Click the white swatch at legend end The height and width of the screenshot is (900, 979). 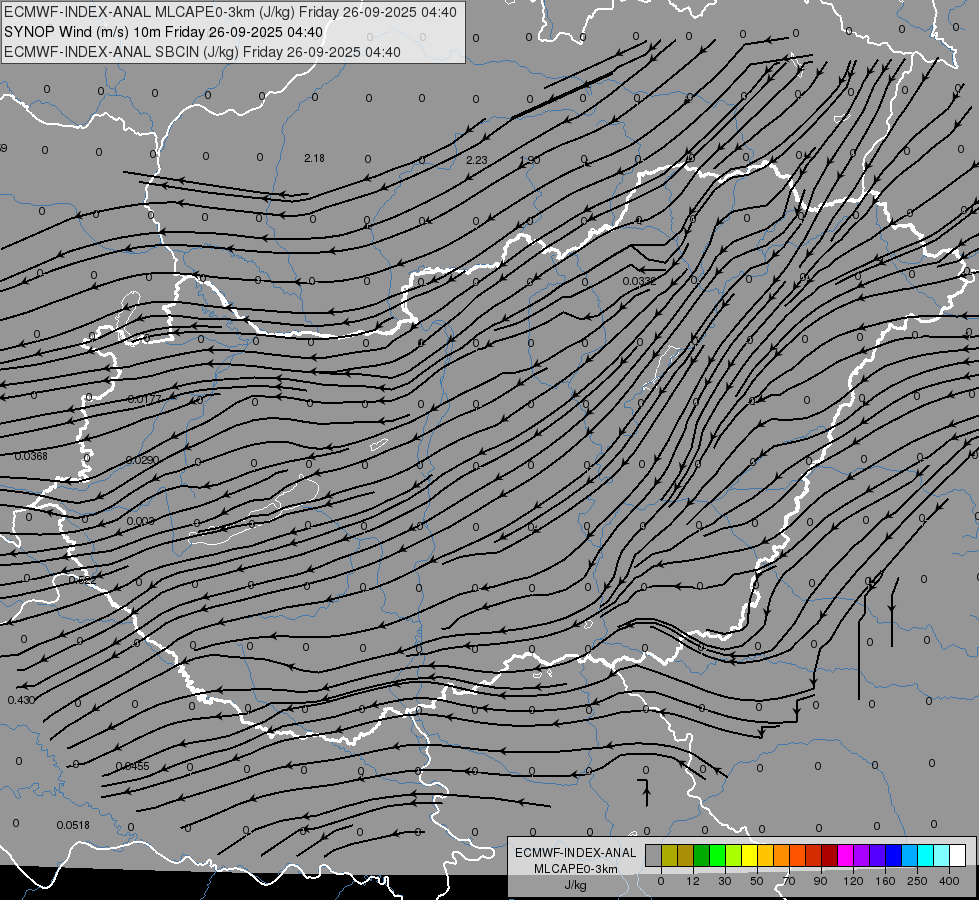(958, 855)
